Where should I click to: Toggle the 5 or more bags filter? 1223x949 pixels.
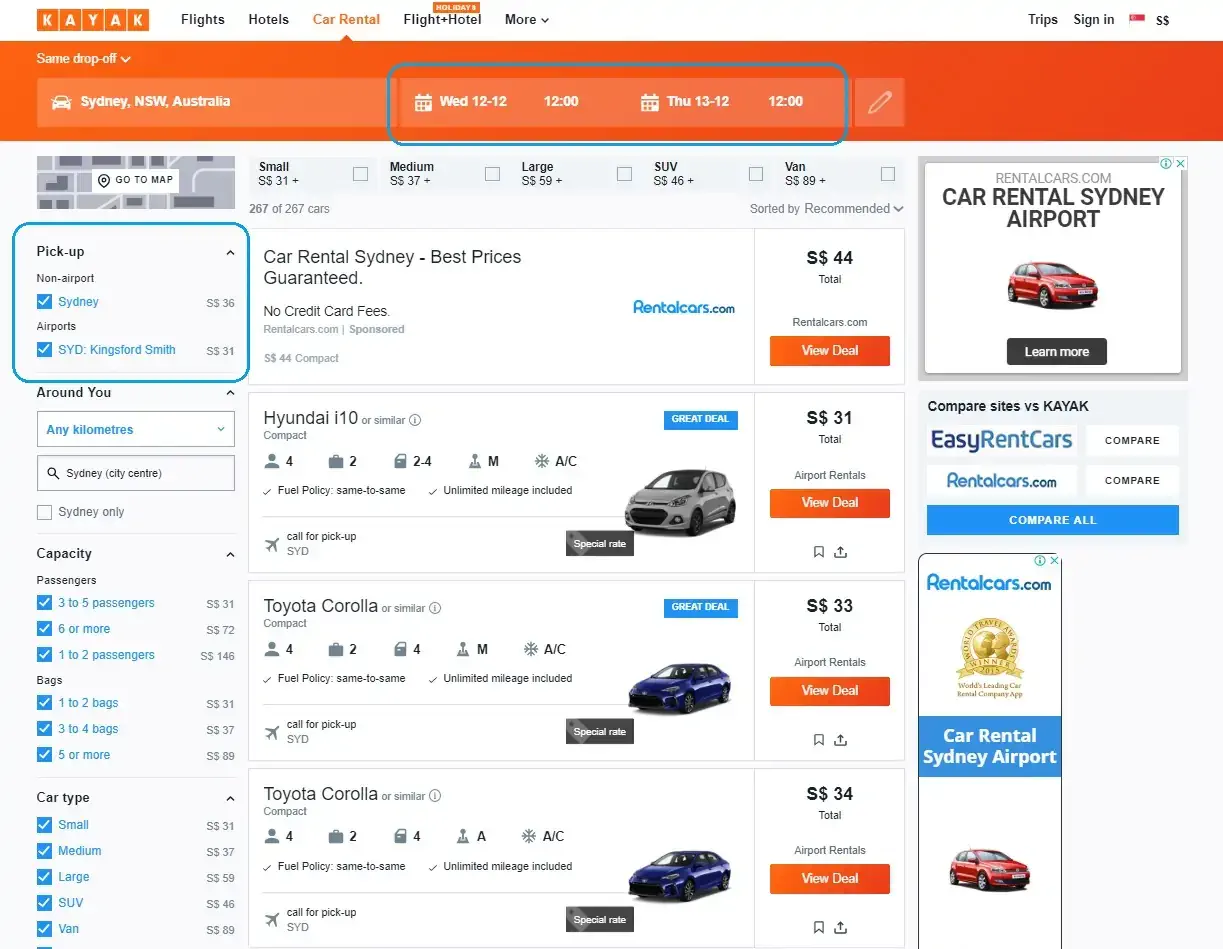point(44,755)
